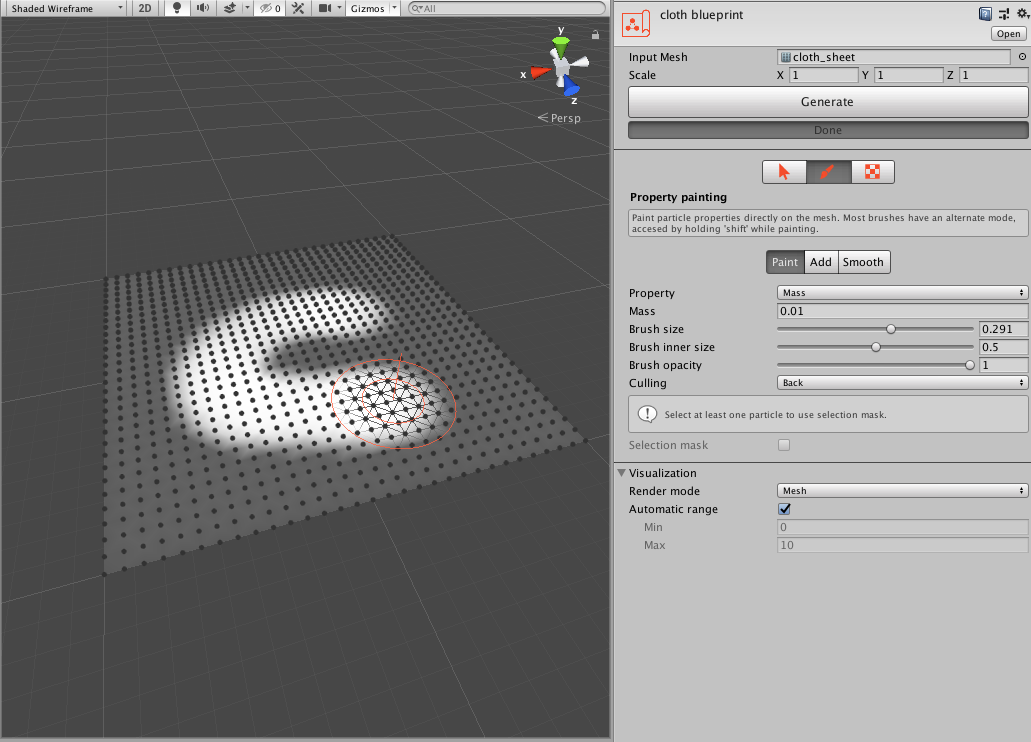Collapse the Visualization section

pyautogui.click(x=621, y=472)
